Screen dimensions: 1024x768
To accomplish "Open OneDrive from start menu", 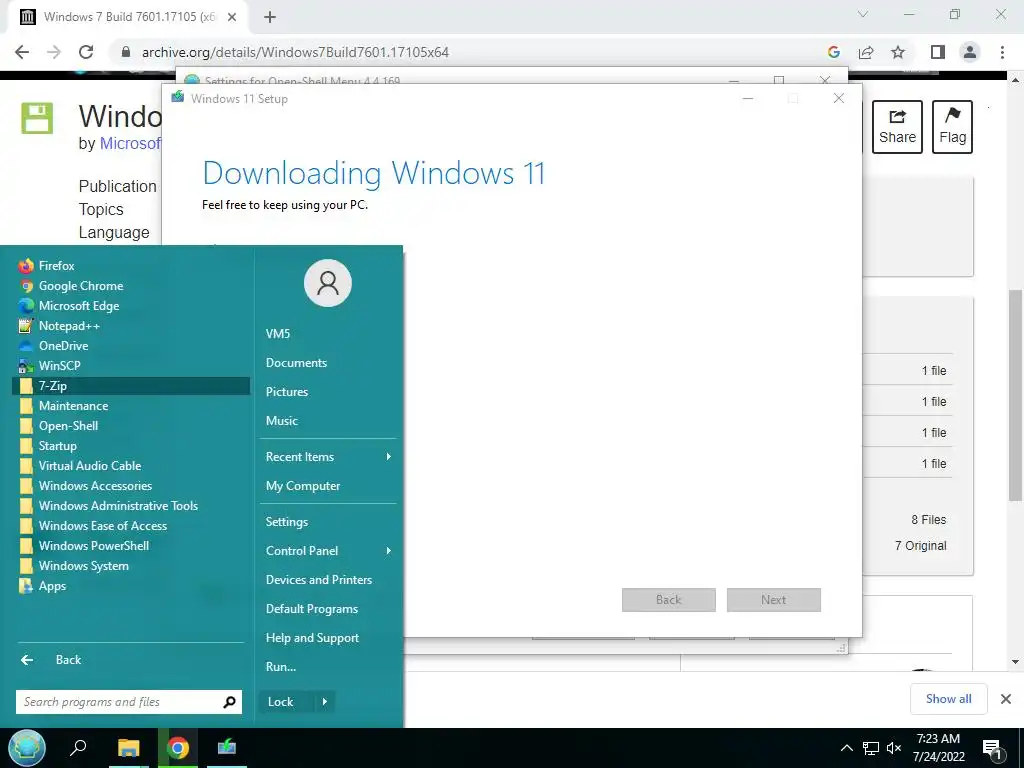I will click(x=131, y=346).
